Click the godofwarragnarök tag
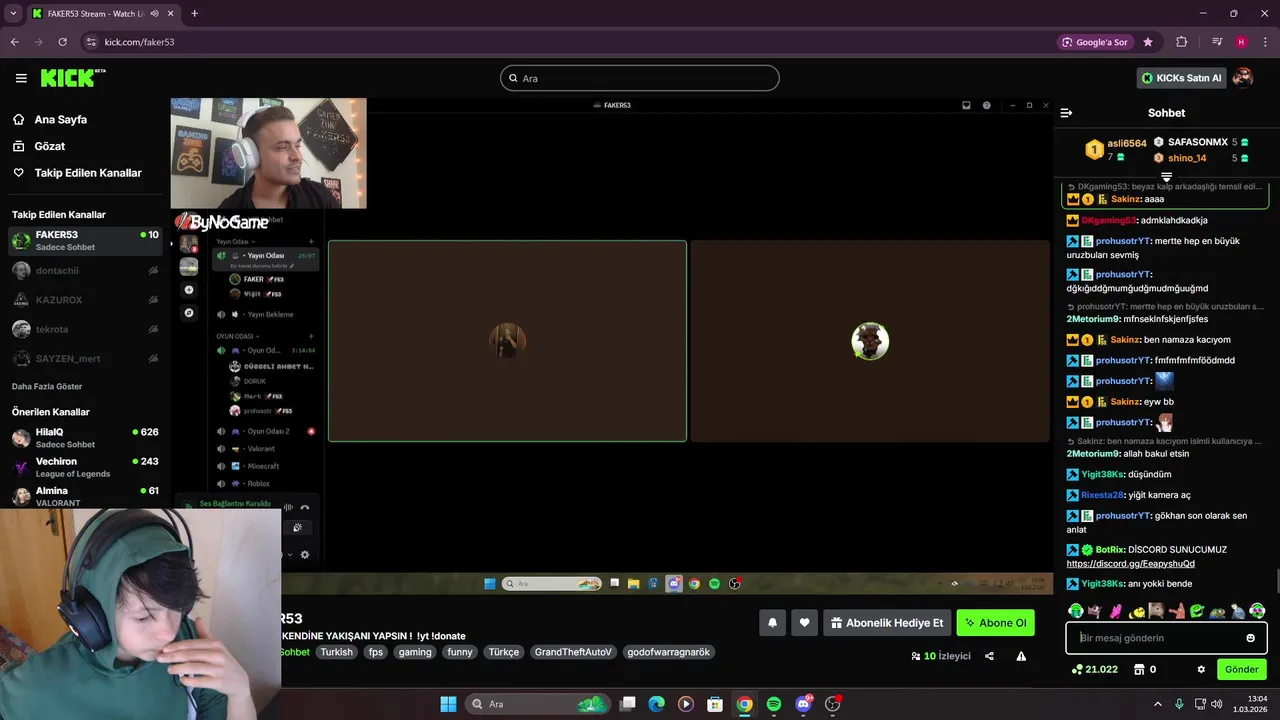1280x720 pixels. (668, 652)
